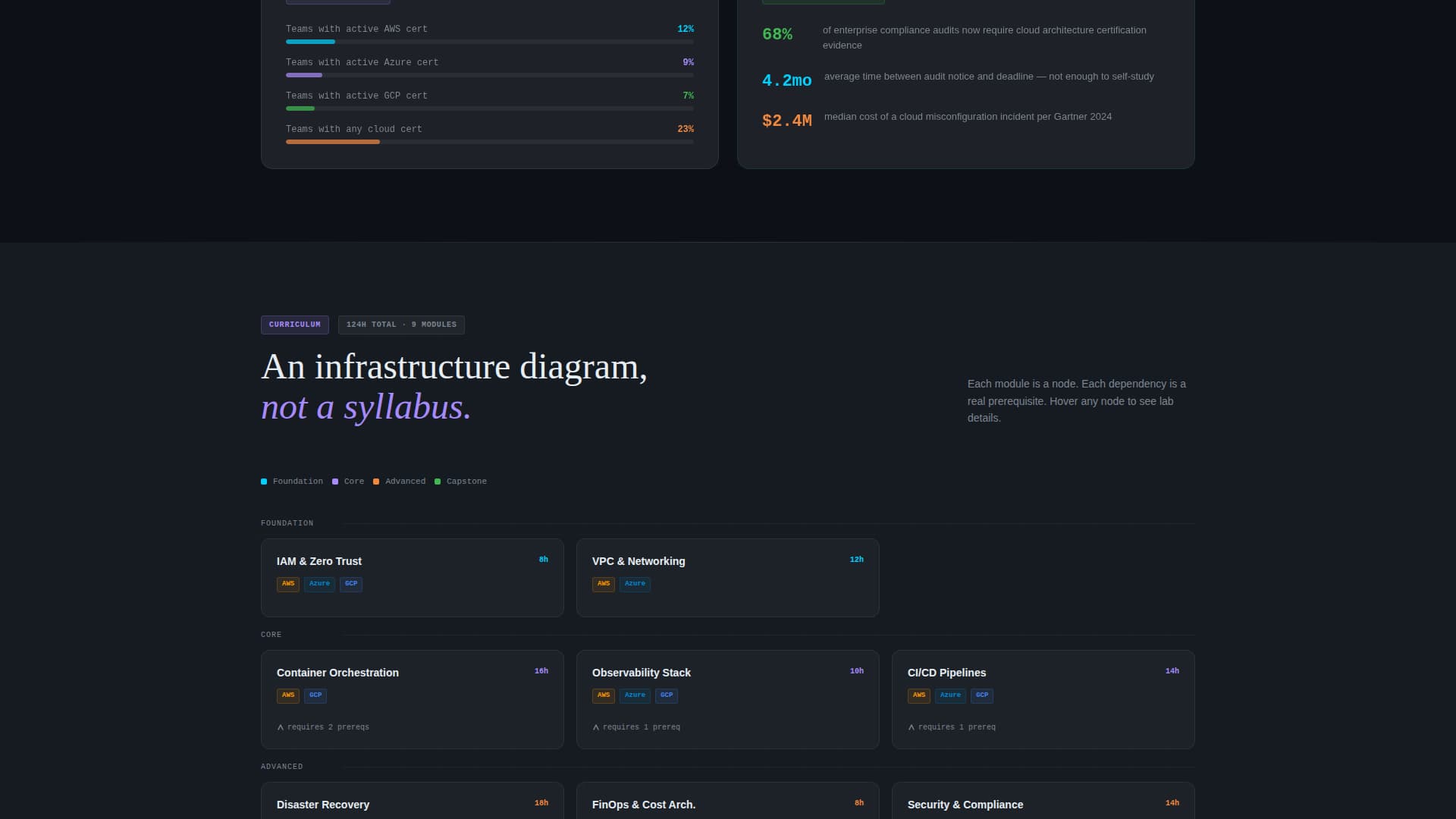Expand prereq arrow on CI/CD Pipelines
1456x819 pixels.
coord(912,727)
